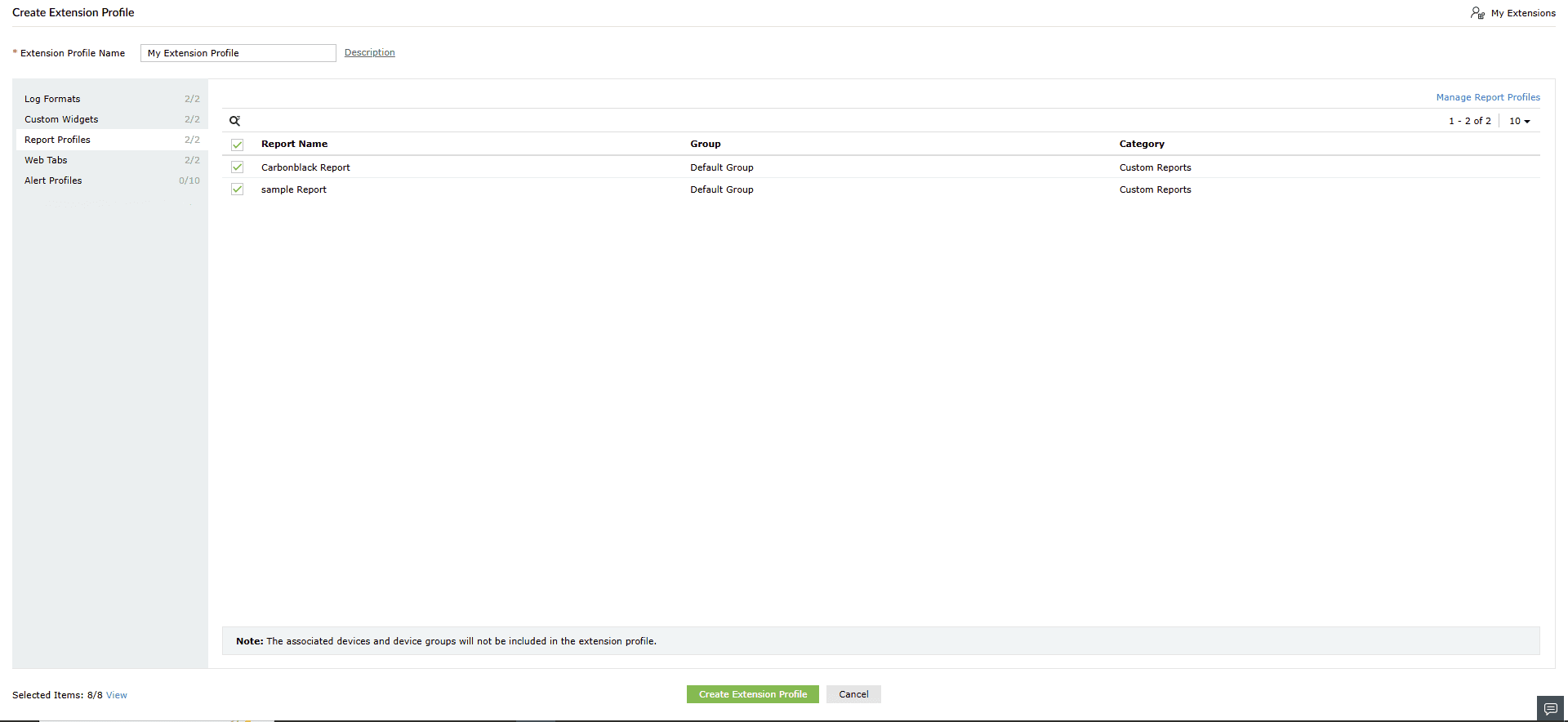The image size is (1568, 722).
Task: Click Custom Reports in sample Report row
Action: click(x=1156, y=189)
